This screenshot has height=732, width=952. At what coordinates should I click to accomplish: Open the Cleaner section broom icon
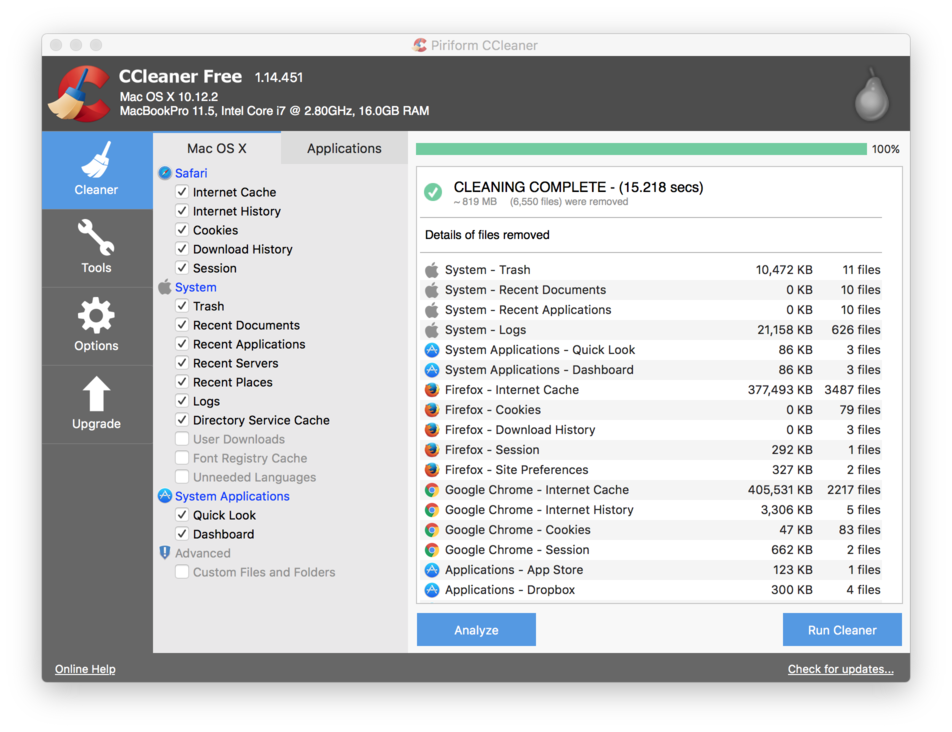point(96,160)
